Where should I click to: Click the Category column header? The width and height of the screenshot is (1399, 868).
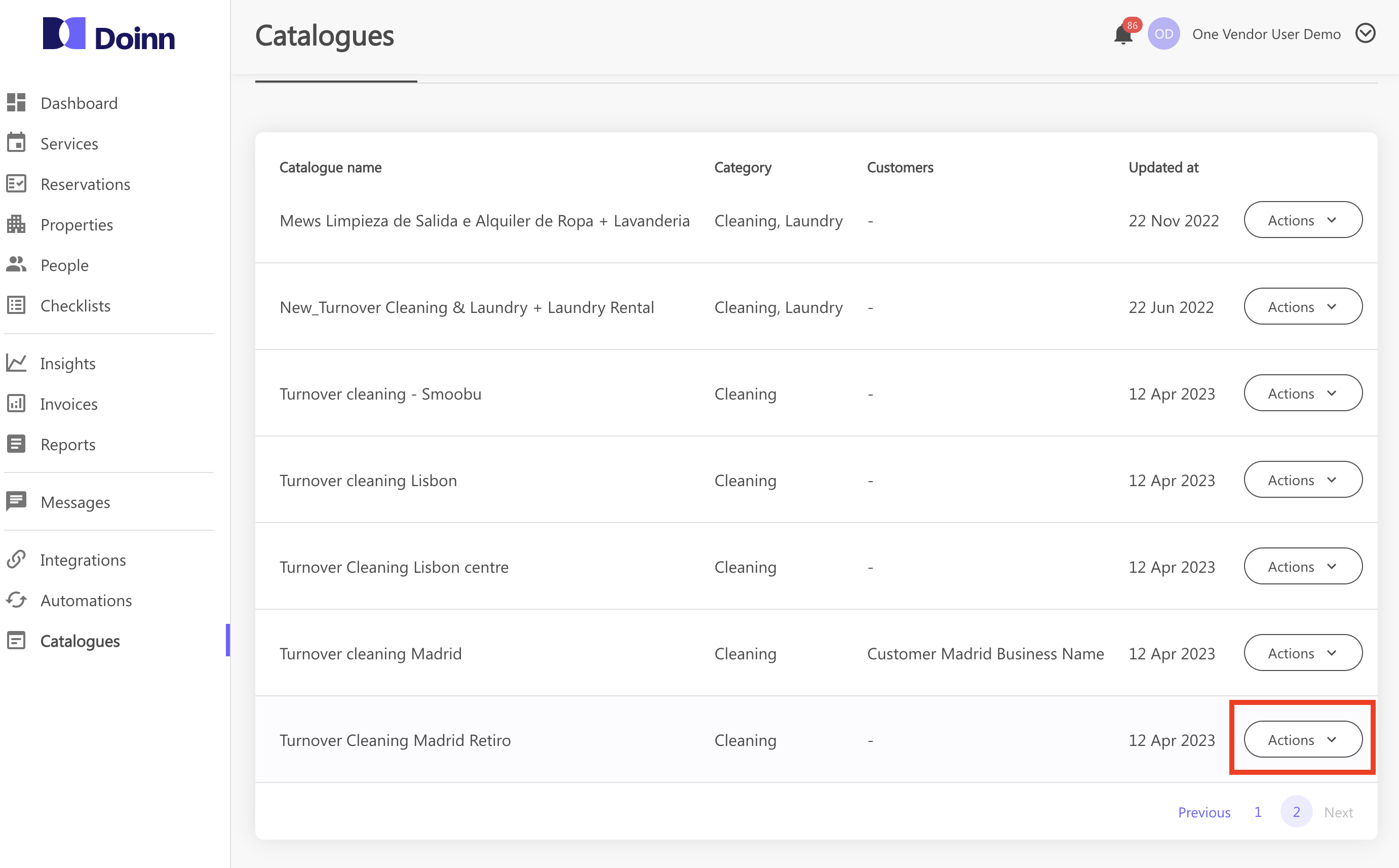click(742, 168)
